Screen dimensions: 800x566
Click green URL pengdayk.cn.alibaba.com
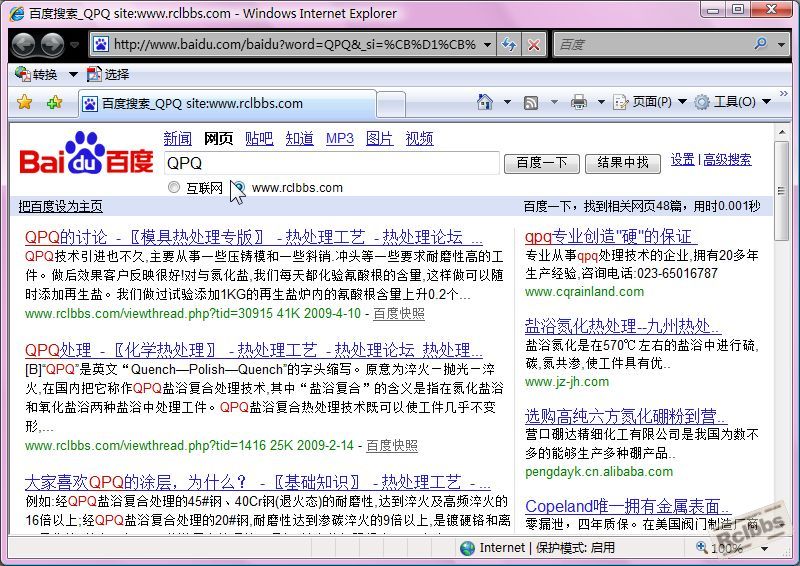coord(599,472)
